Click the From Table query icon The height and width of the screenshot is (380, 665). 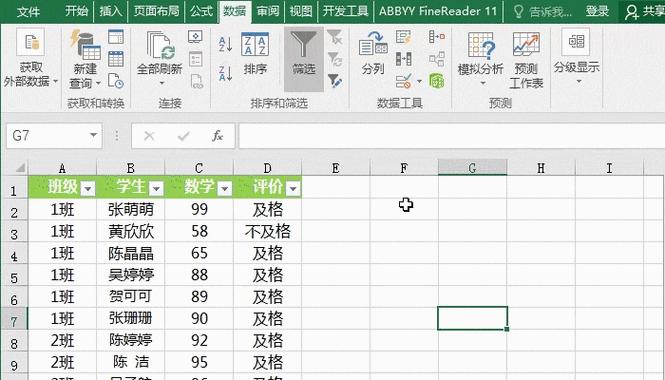pos(116,59)
